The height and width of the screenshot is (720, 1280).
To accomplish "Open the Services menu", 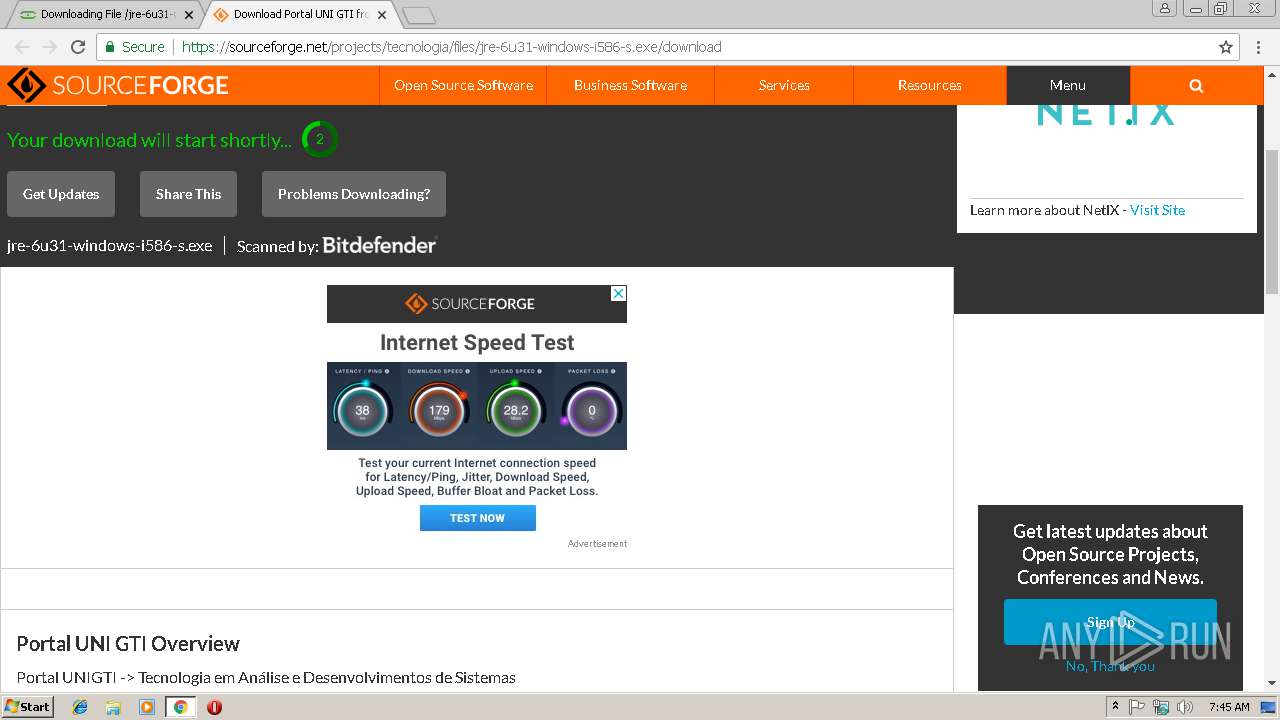I will pos(784,85).
